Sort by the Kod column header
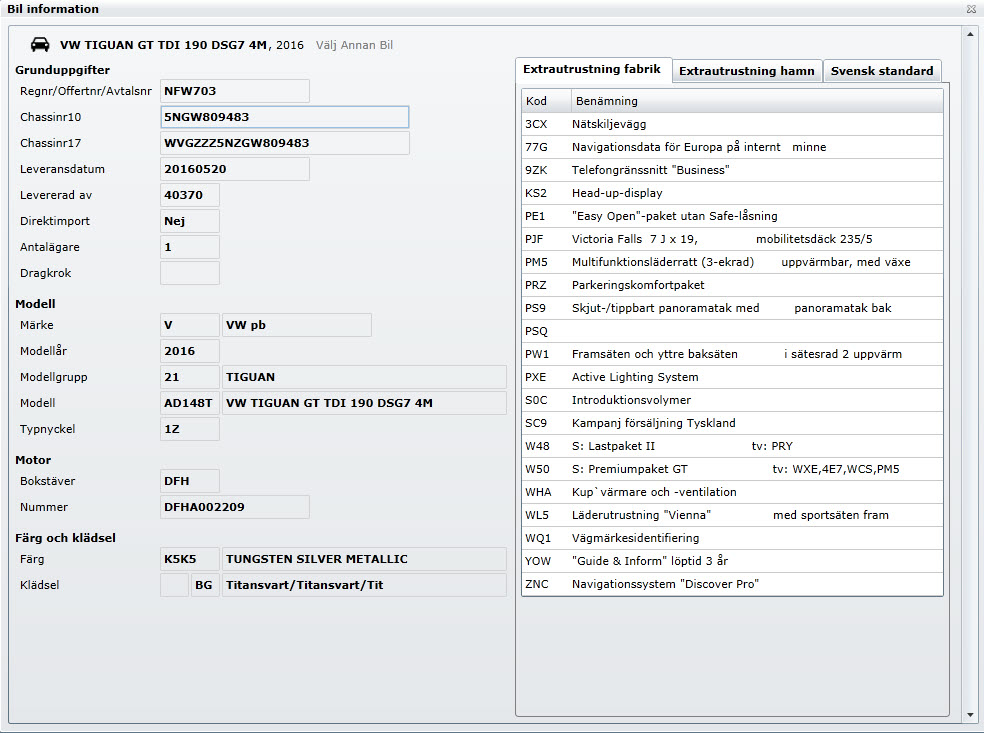 pyautogui.click(x=546, y=101)
